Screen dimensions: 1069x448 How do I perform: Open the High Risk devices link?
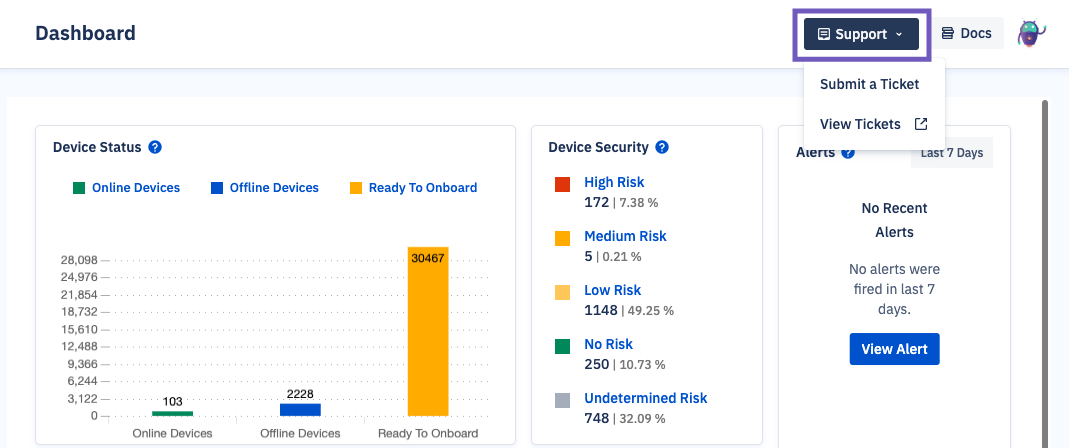[614, 182]
